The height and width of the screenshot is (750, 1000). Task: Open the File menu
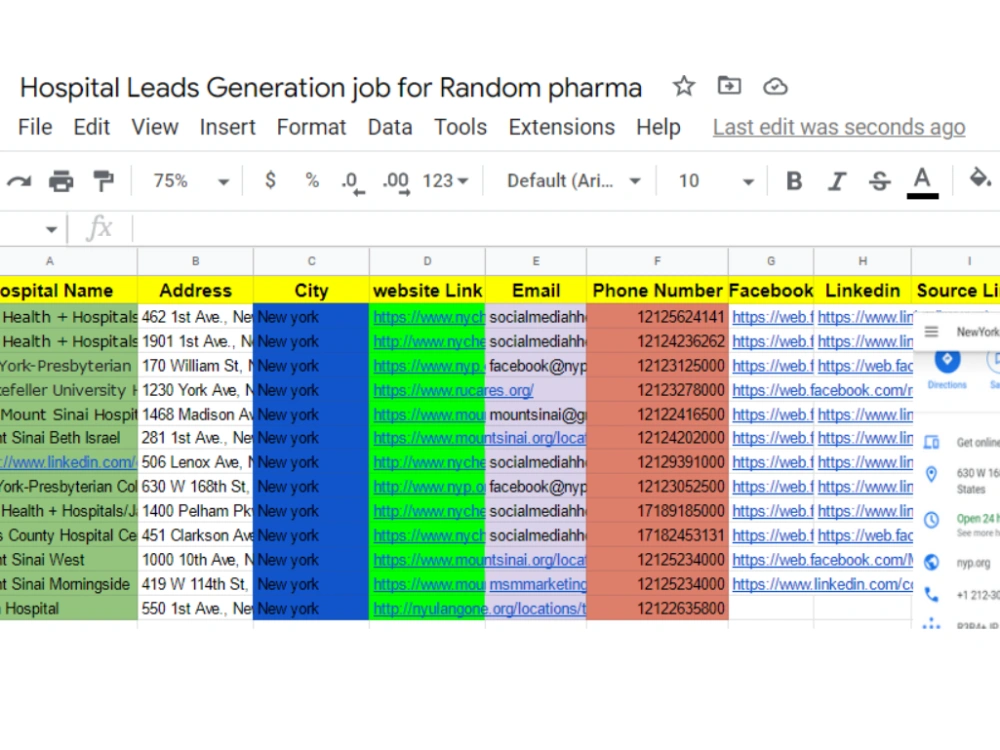point(35,127)
